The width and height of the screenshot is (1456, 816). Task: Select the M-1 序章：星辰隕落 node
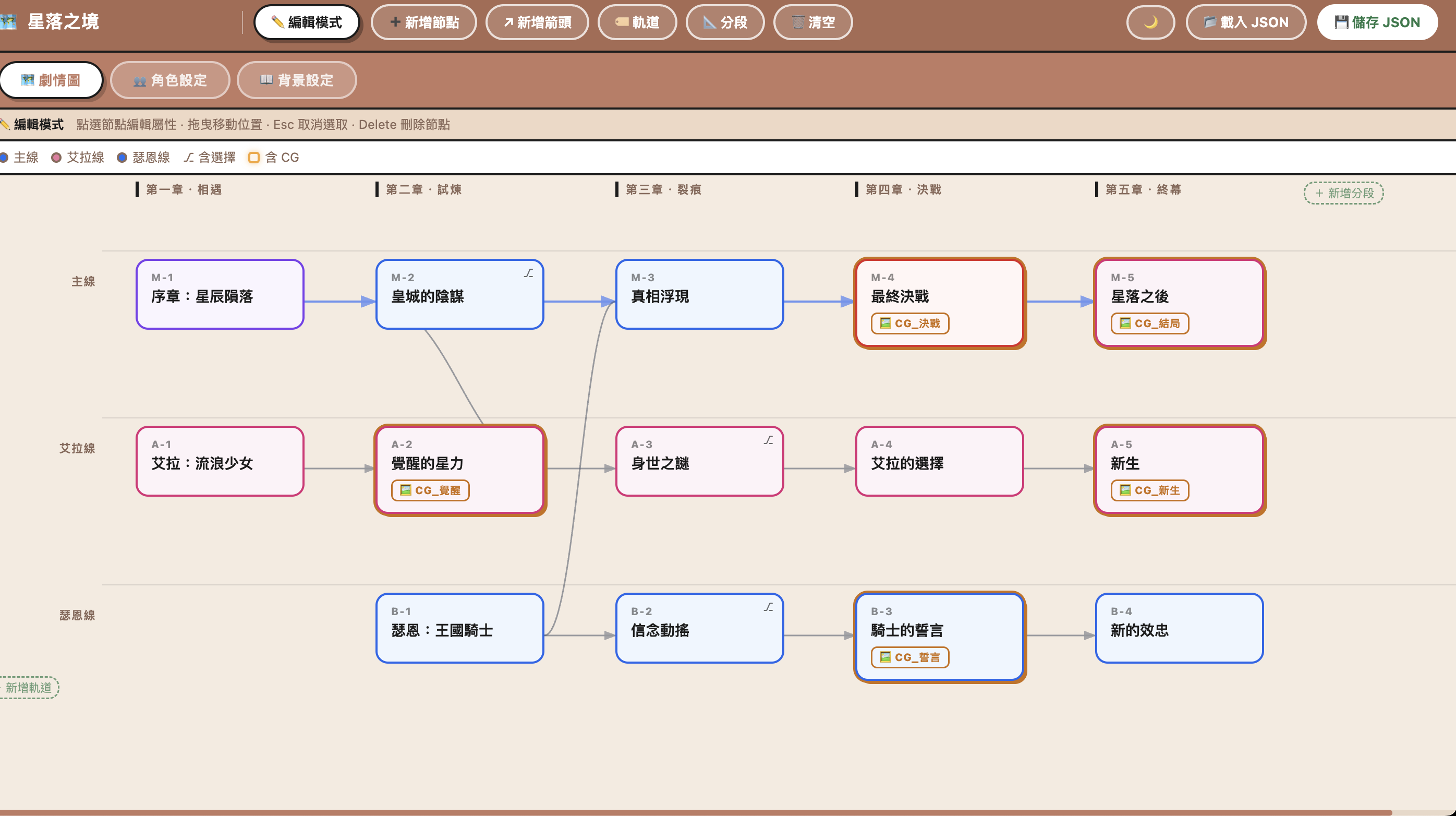click(x=220, y=294)
